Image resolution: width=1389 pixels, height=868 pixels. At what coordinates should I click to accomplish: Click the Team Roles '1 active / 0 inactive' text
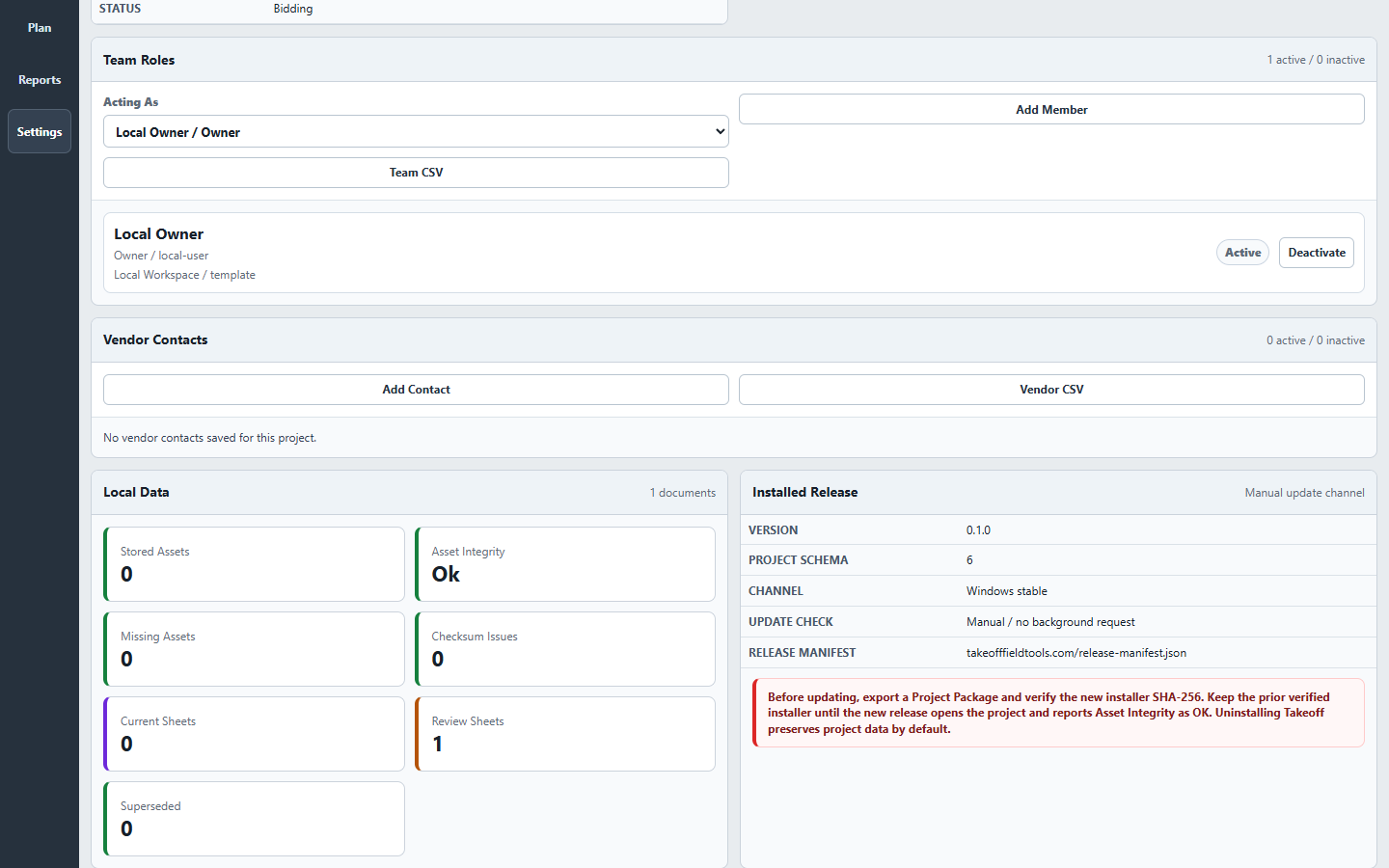[x=1316, y=60]
